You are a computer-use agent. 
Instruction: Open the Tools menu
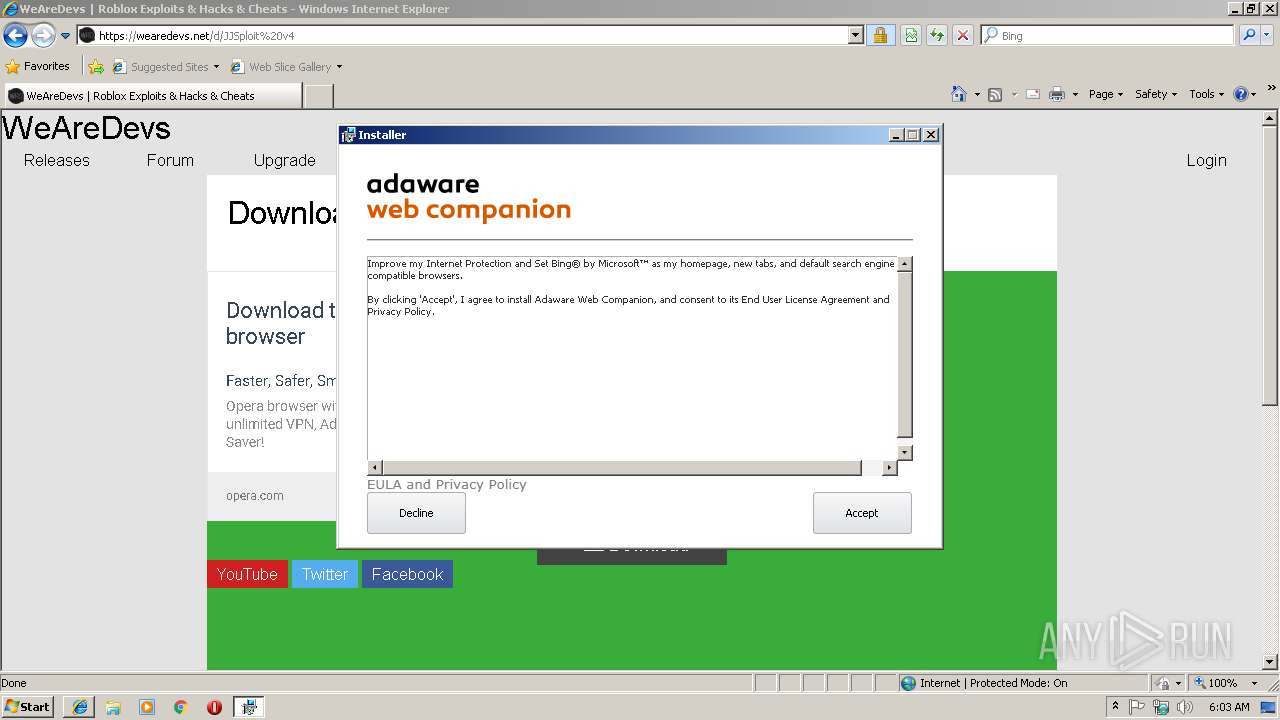click(x=1207, y=94)
